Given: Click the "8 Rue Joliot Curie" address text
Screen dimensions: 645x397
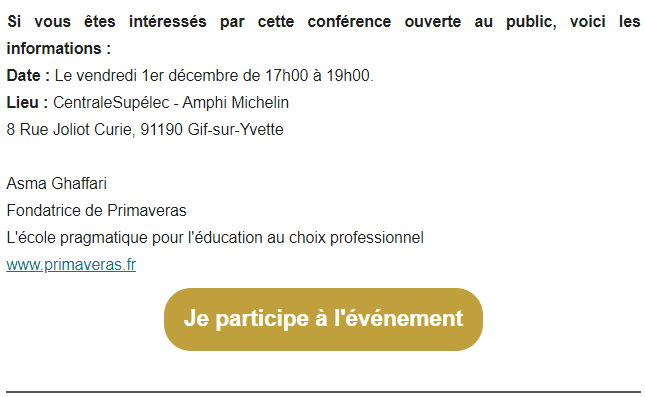Looking at the screenshot, I should pos(69,130).
